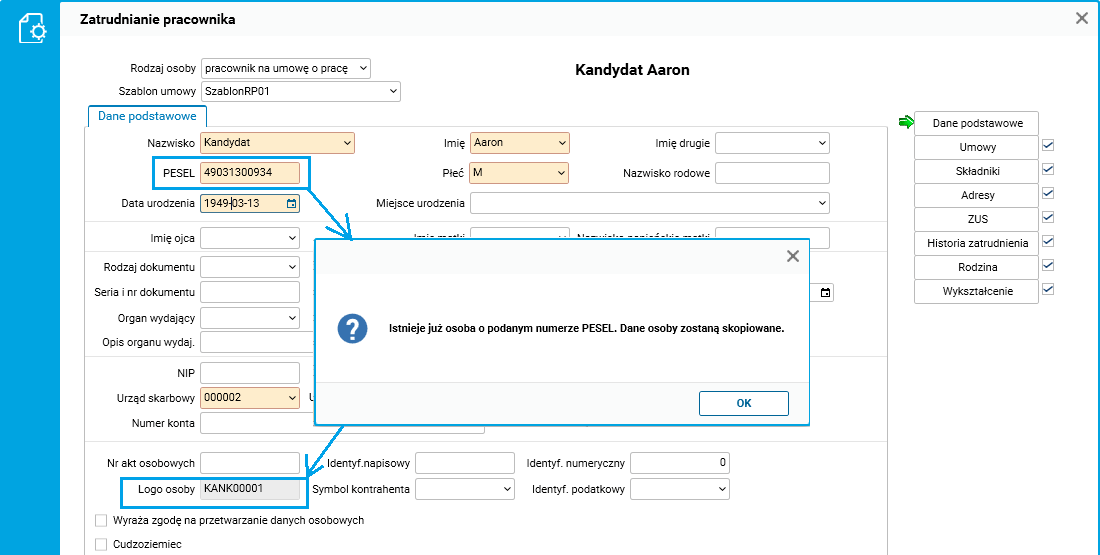Open calendar picker in Data urodzenia field
Screen dimensions: 1100x555
click(292, 203)
